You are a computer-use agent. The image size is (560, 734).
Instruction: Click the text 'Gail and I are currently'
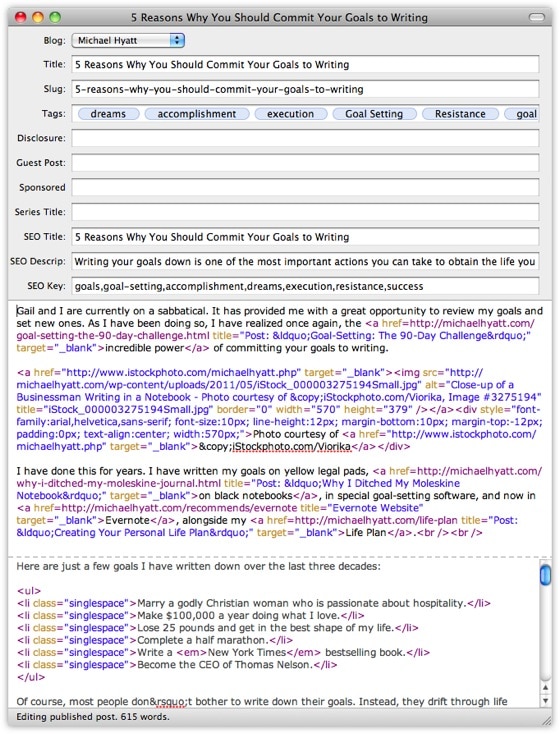[x=73, y=311]
